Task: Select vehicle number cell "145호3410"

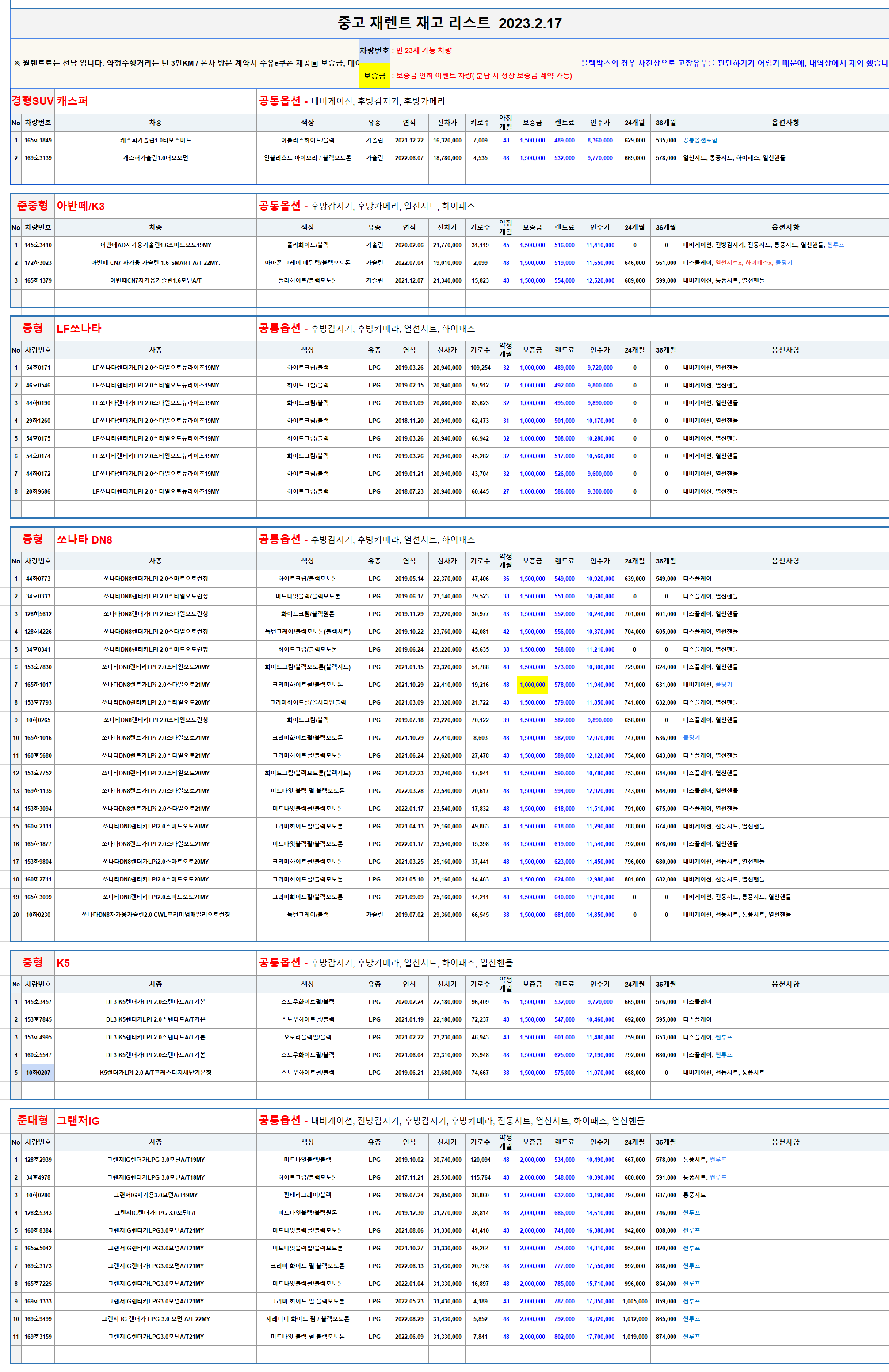Action: (x=38, y=245)
